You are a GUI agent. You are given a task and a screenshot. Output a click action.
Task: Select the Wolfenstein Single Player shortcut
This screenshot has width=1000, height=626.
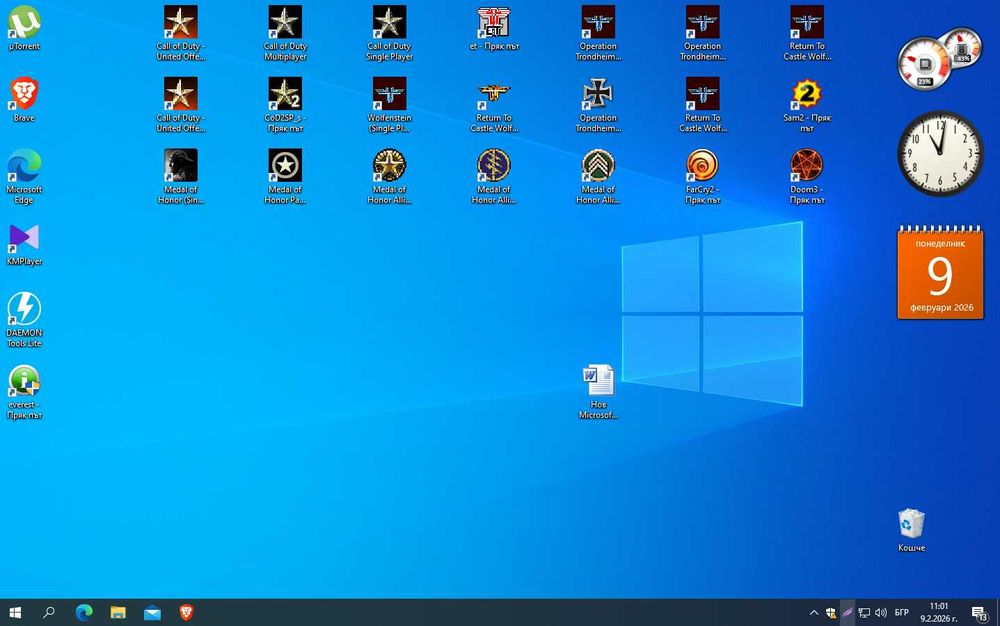(x=389, y=105)
